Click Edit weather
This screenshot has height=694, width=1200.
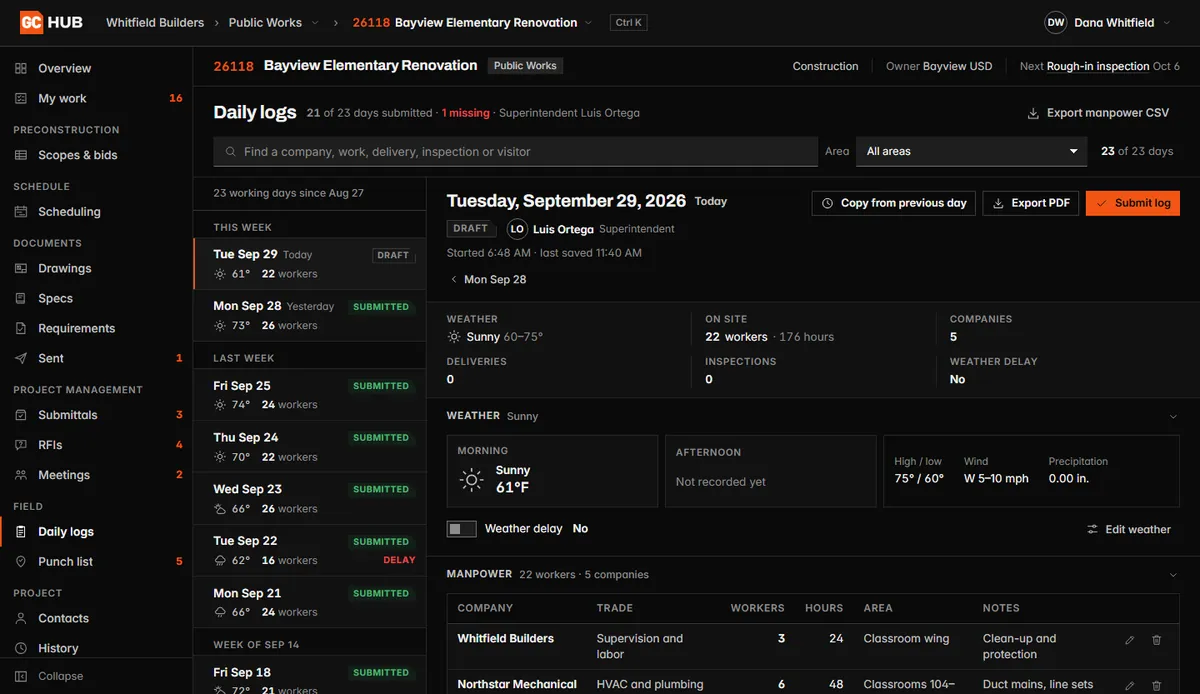1129,529
